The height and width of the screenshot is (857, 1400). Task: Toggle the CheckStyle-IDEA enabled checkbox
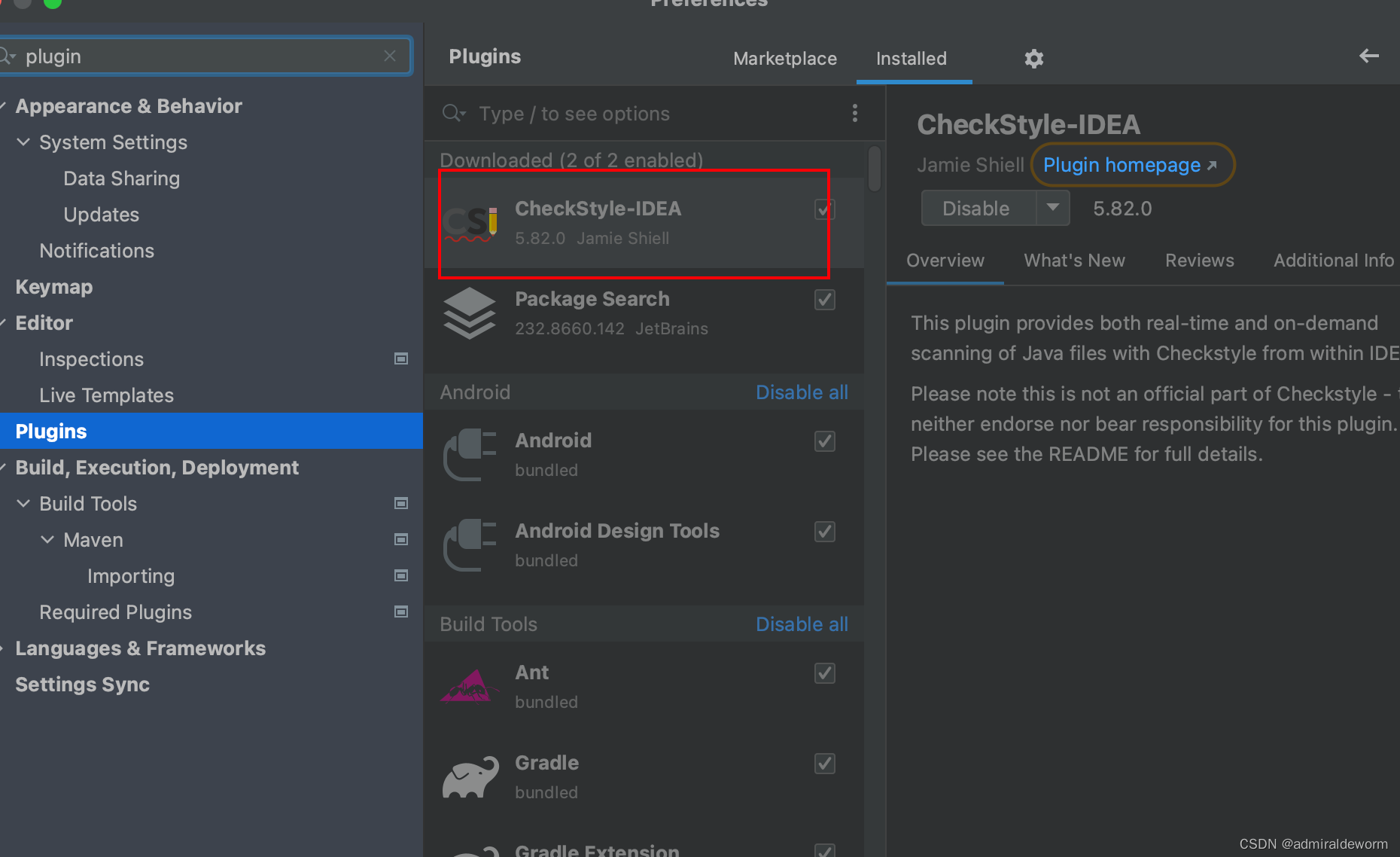(824, 209)
